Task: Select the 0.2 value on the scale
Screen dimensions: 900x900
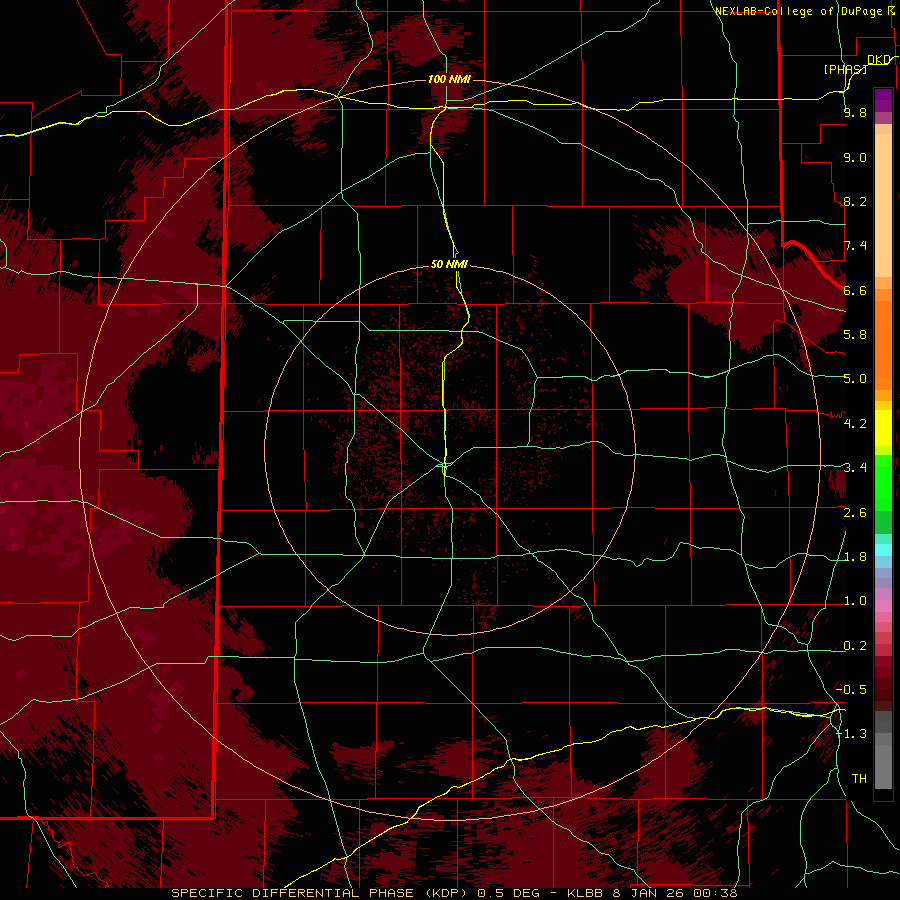Action: pos(855,646)
